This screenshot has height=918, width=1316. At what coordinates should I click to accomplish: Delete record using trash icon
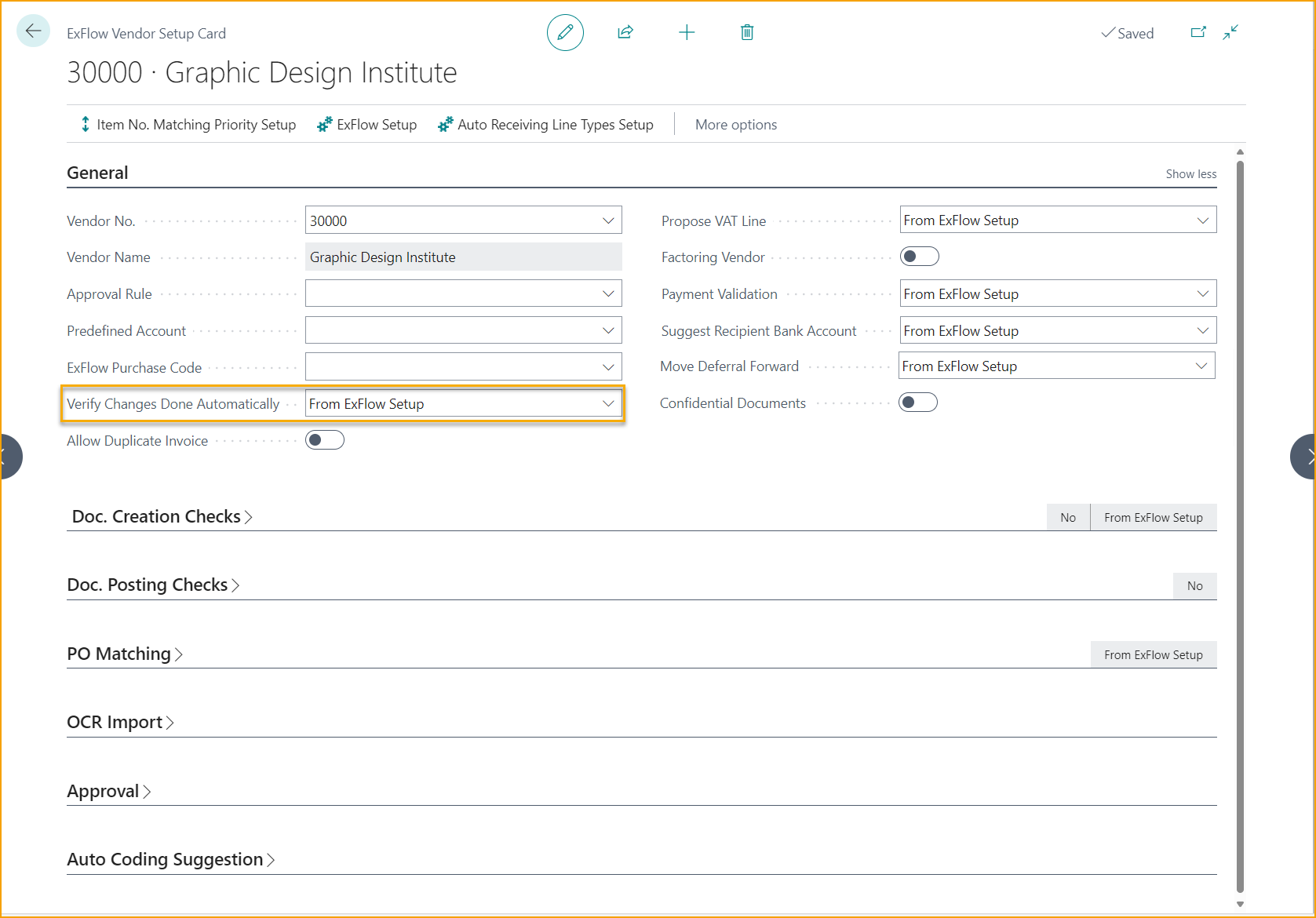pyautogui.click(x=747, y=32)
